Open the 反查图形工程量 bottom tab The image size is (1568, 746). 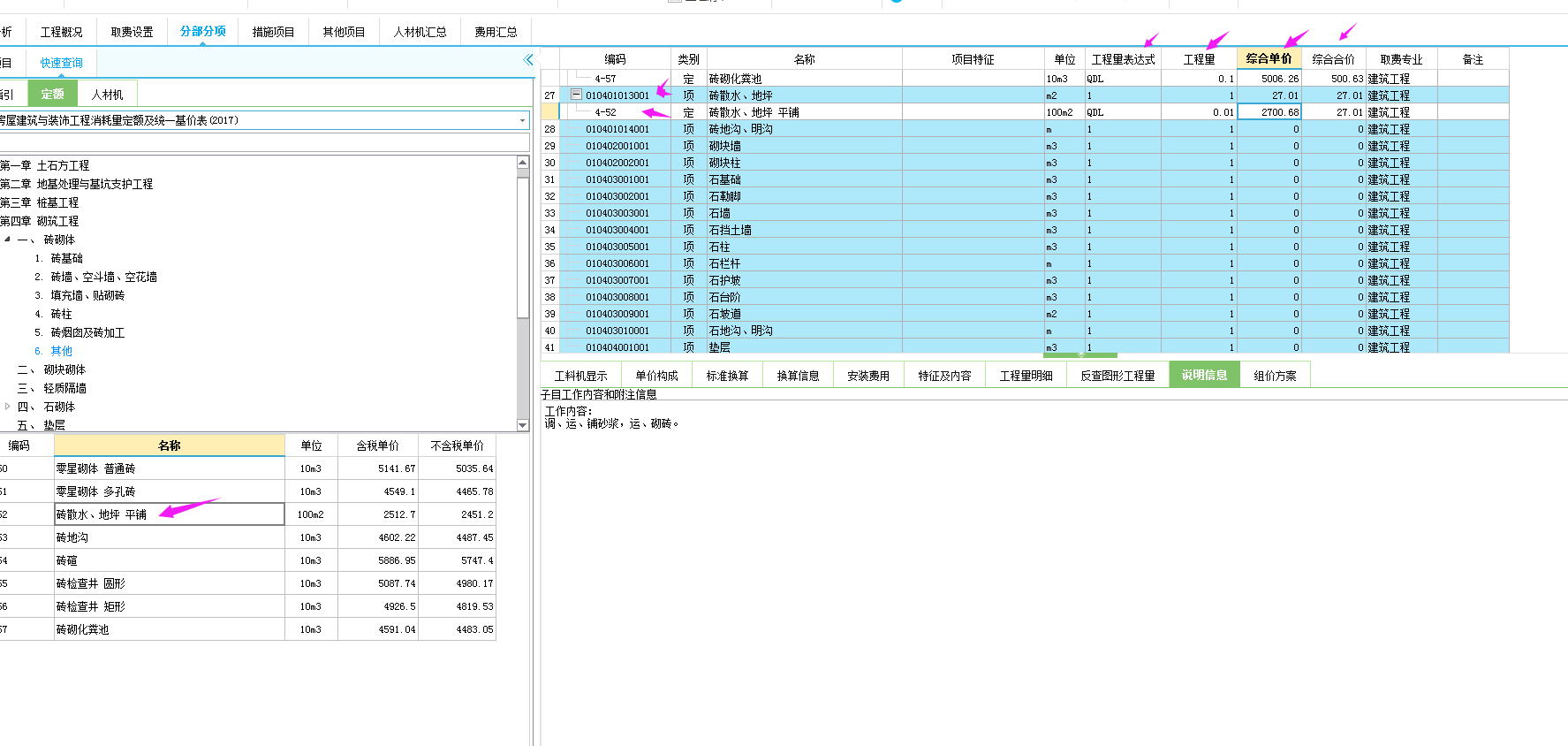(1118, 376)
